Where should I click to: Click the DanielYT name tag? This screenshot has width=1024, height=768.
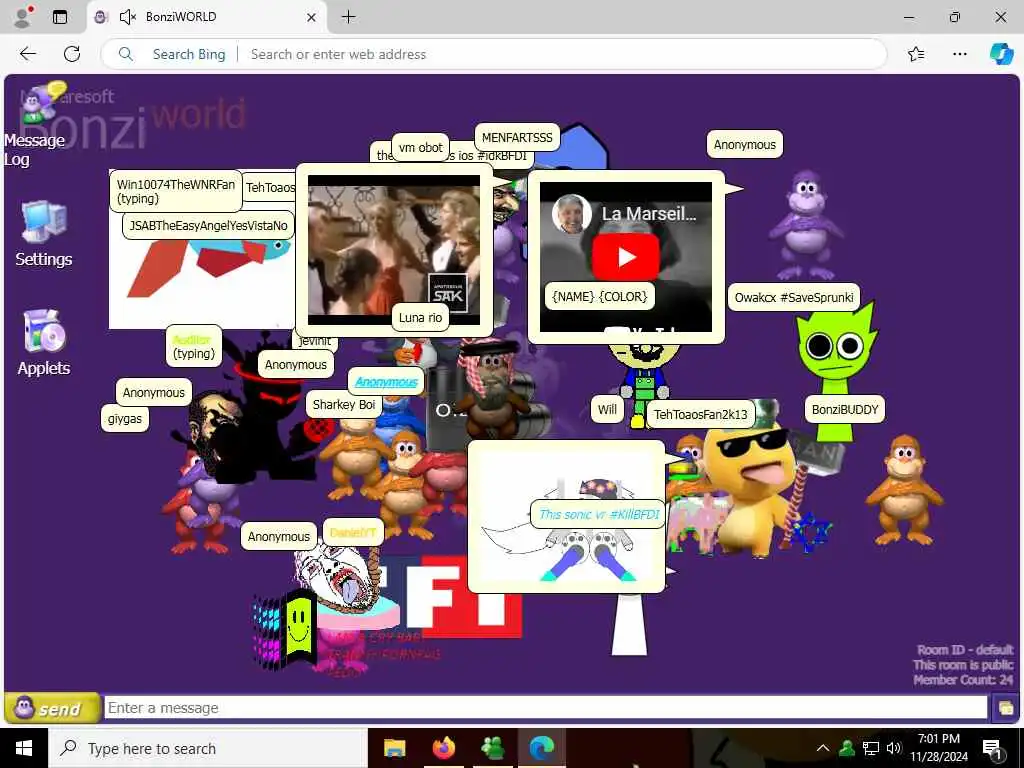[353, 532]
